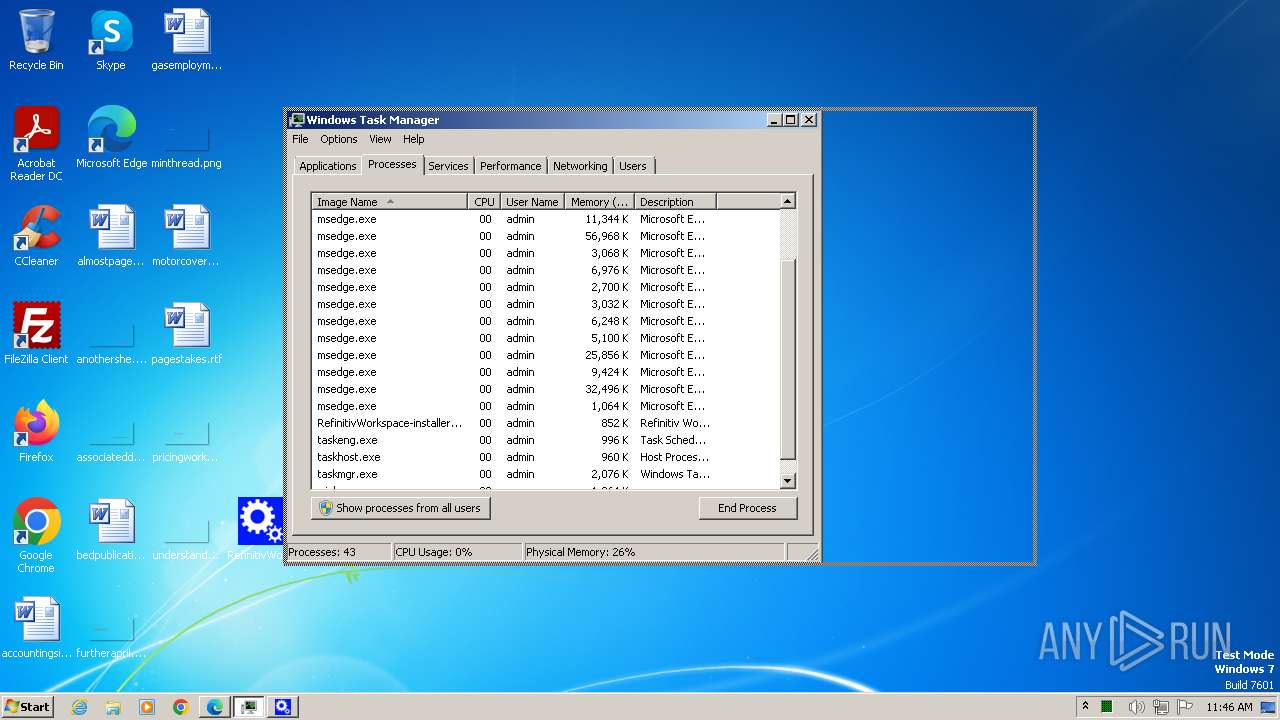1280x720 pixels.
Task: Click the Task Manager taskbar button
Action: click(x=249, y=707)
